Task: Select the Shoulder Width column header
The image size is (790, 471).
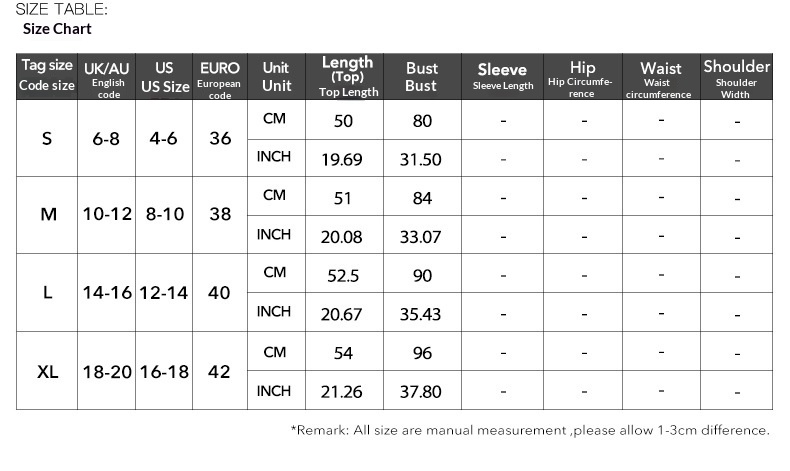Action: pyautogui.click(x=737, y=76)
